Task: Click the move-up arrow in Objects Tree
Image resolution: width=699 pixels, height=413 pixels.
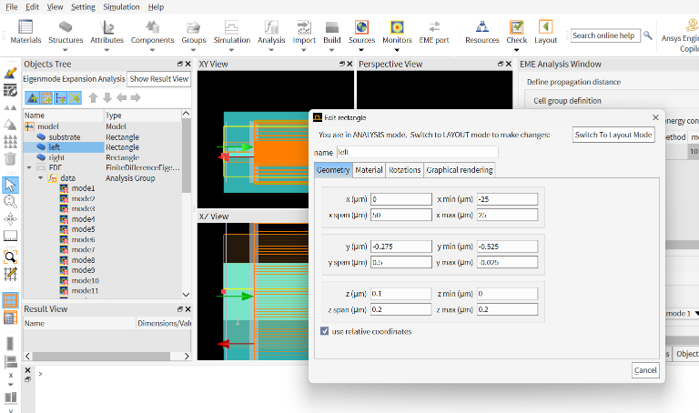Action: [93, 98]
